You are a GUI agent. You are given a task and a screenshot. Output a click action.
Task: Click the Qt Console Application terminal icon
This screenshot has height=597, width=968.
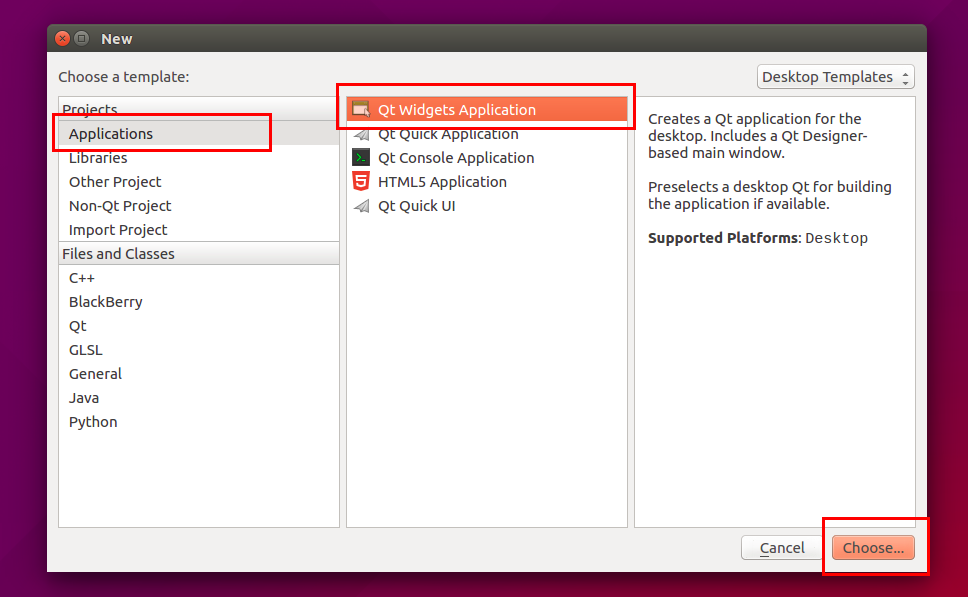(361, 157)
